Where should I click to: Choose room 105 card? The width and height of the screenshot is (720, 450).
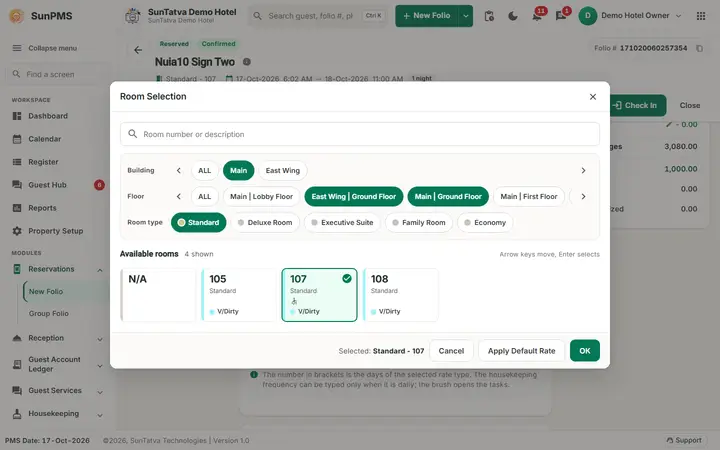[239, 295]
